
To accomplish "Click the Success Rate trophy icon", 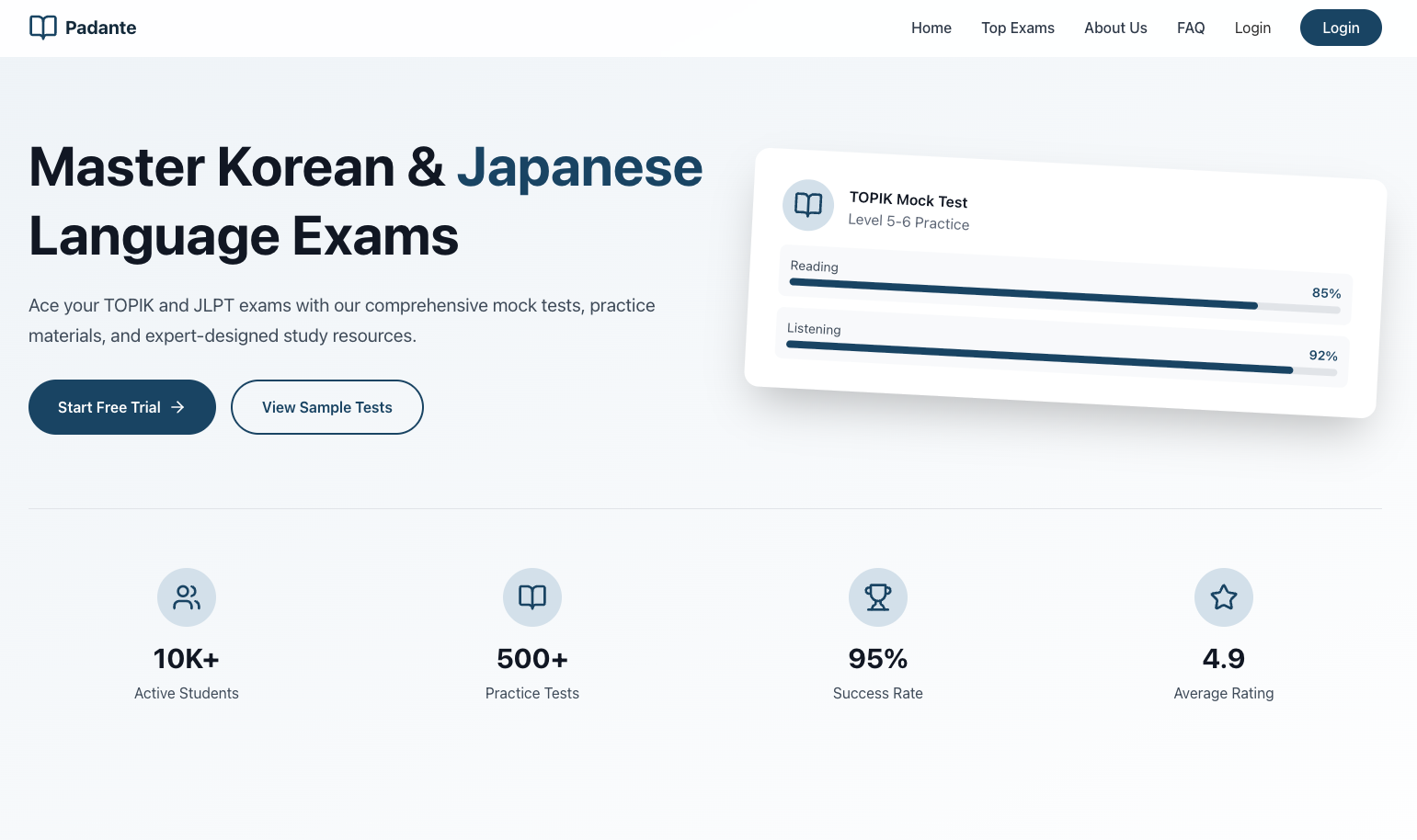I will 877,596.
